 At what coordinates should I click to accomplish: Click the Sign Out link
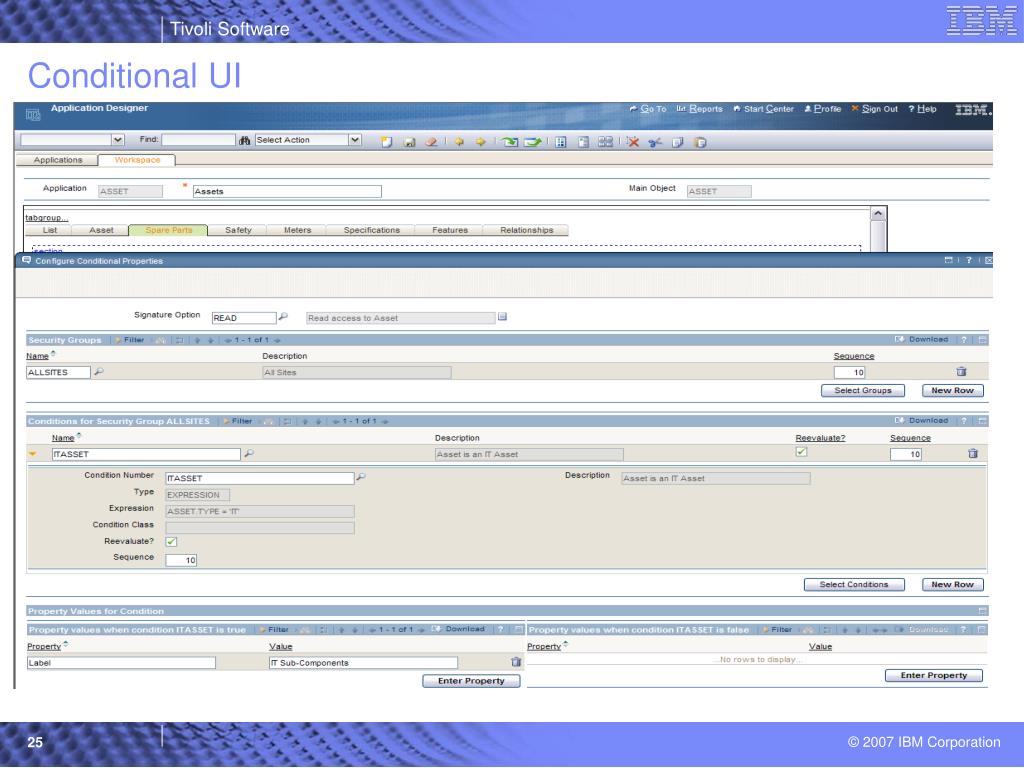(874, 109)
